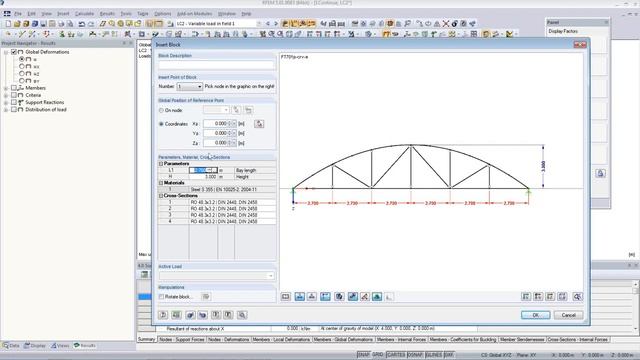Click the Save diskette icon
The height and width of the screenshot is (360, 640).
pos(43,24)
